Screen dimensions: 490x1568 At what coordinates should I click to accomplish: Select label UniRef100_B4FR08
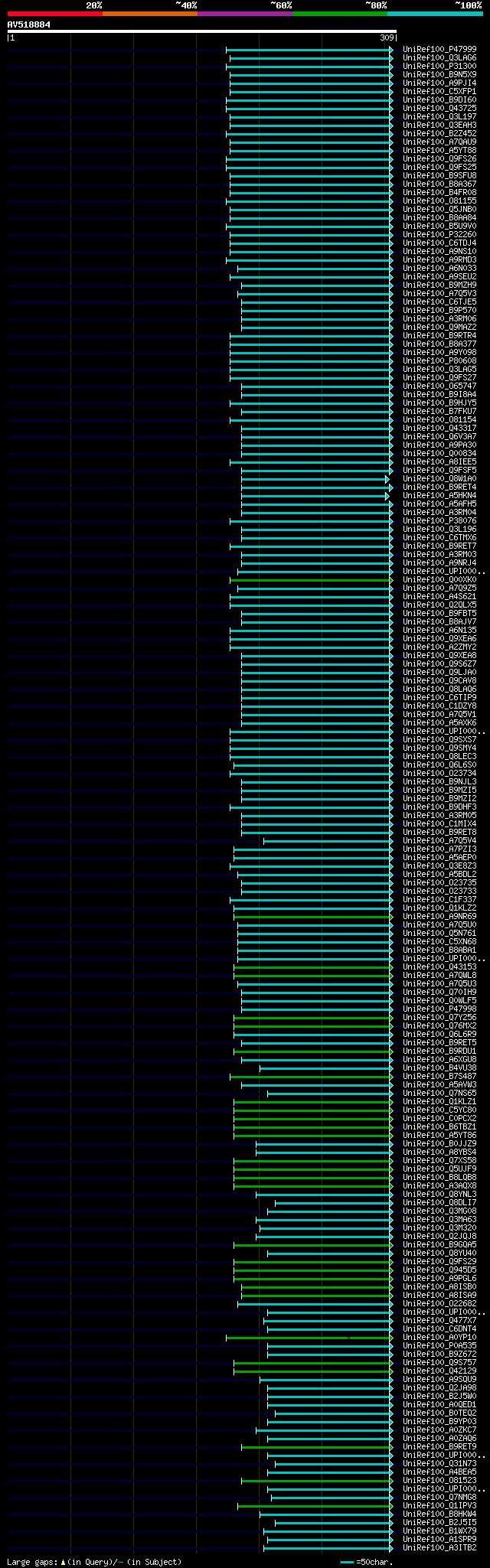439,192
